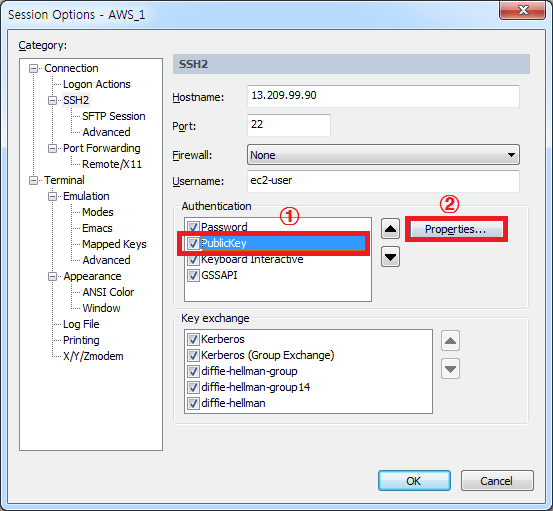This screenshot has height=511, width=553.
Task: Uncheck the last diffie-hellman checkbox
Action: tap(193, 403)
